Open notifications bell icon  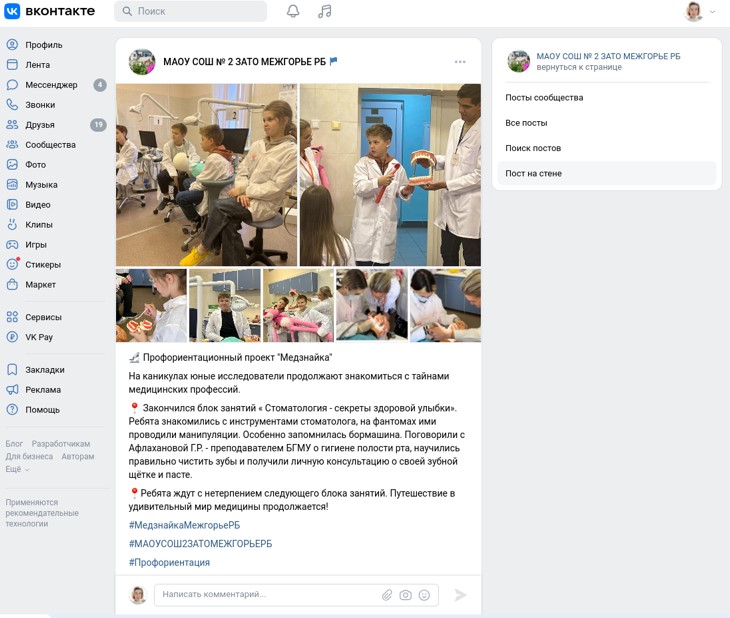coord(293,11)
